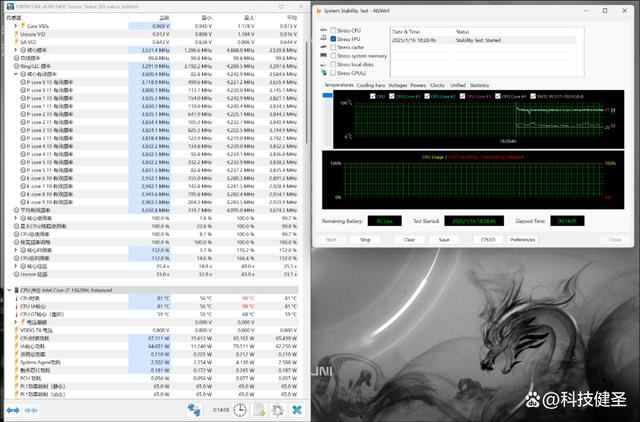Screen dimensions: 640x422
Task: Collapse the CPU [#0] Intel Core section
Action: pos(6,290)
